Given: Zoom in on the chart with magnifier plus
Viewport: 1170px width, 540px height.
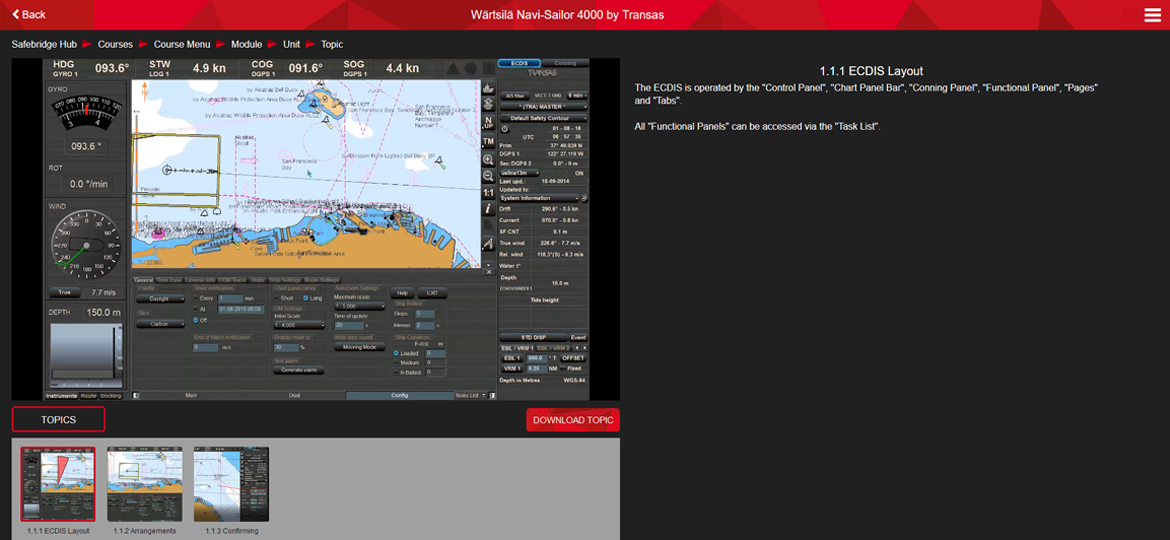Looking at the screenshot, I should (489, 159).
